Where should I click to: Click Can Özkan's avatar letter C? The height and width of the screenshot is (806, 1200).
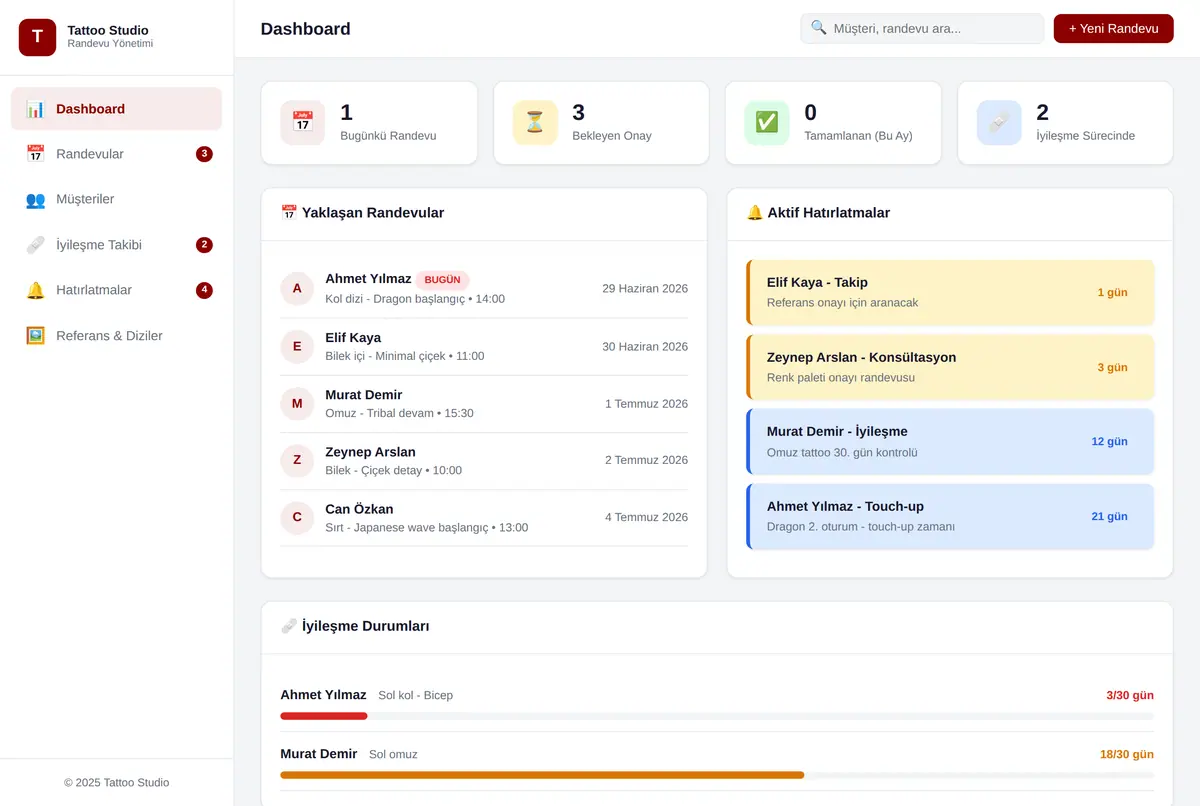(297, 518)
